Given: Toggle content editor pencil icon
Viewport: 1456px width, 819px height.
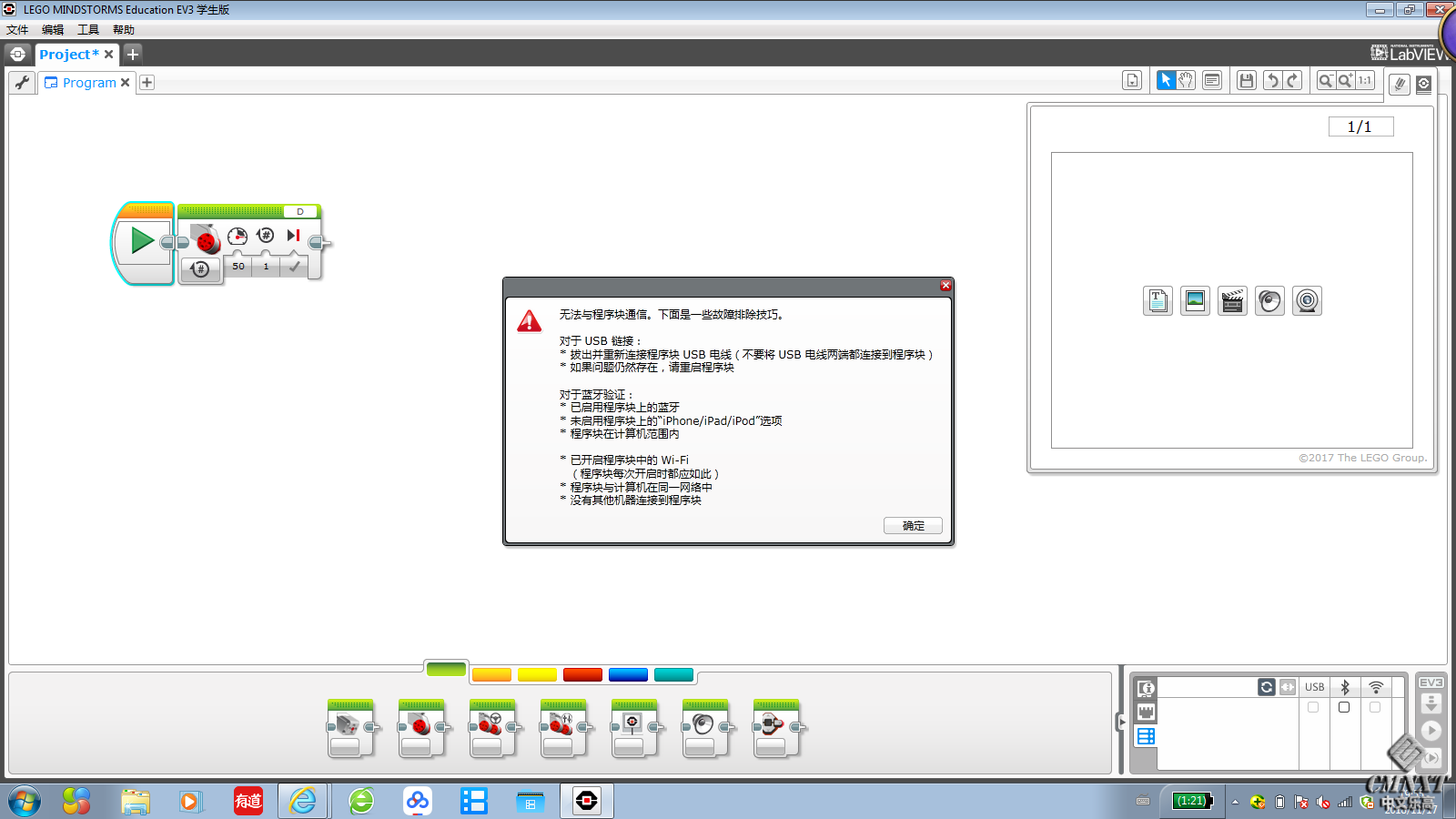Looking at the screenshot, I should (1400, 85).
